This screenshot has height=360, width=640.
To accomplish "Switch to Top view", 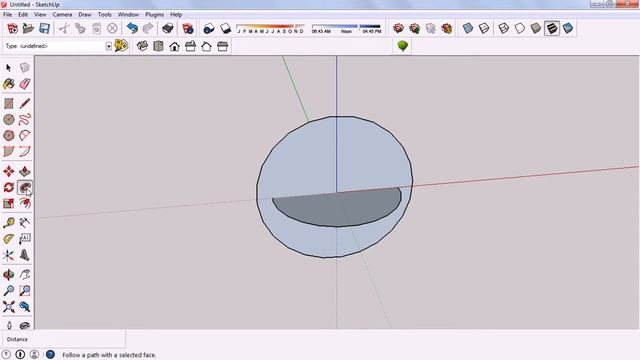I will [x=158, y=46].
